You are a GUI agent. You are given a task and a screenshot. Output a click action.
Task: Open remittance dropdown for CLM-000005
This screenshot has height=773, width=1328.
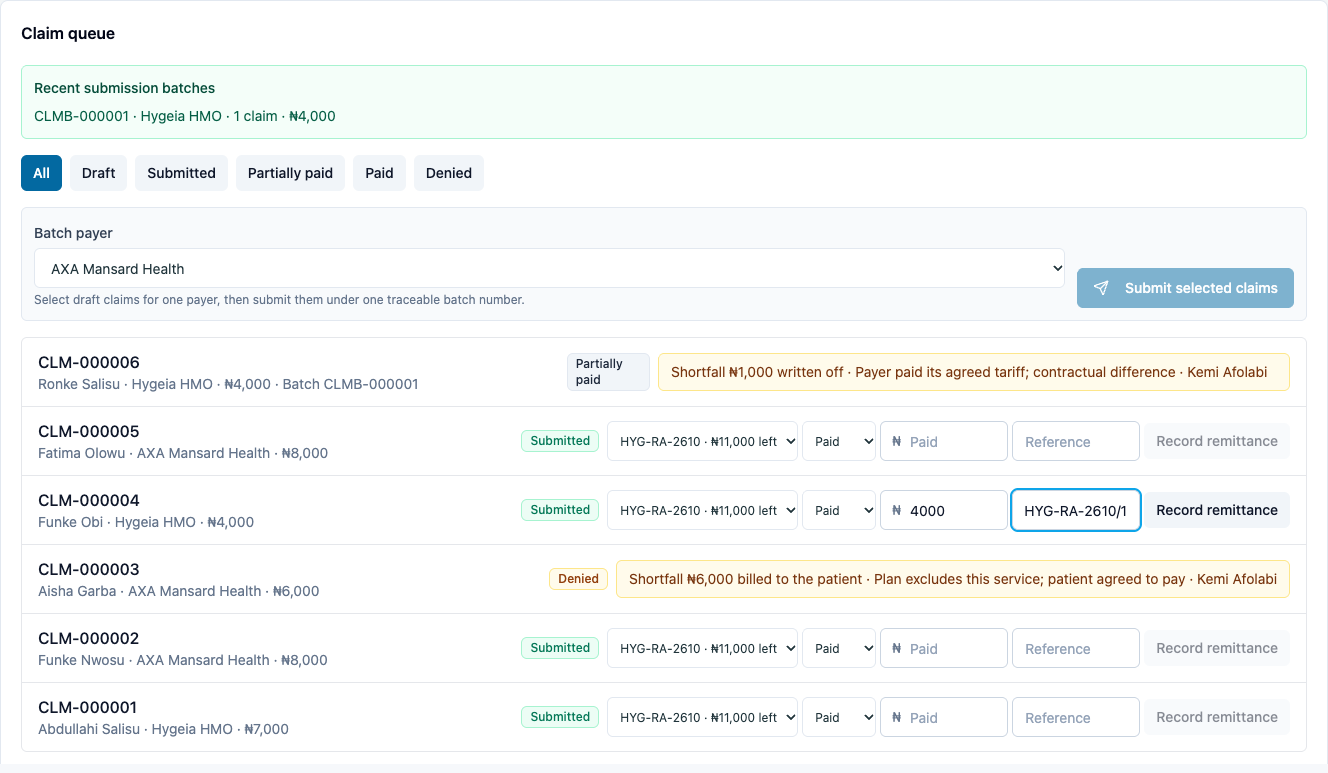[702, 441]
